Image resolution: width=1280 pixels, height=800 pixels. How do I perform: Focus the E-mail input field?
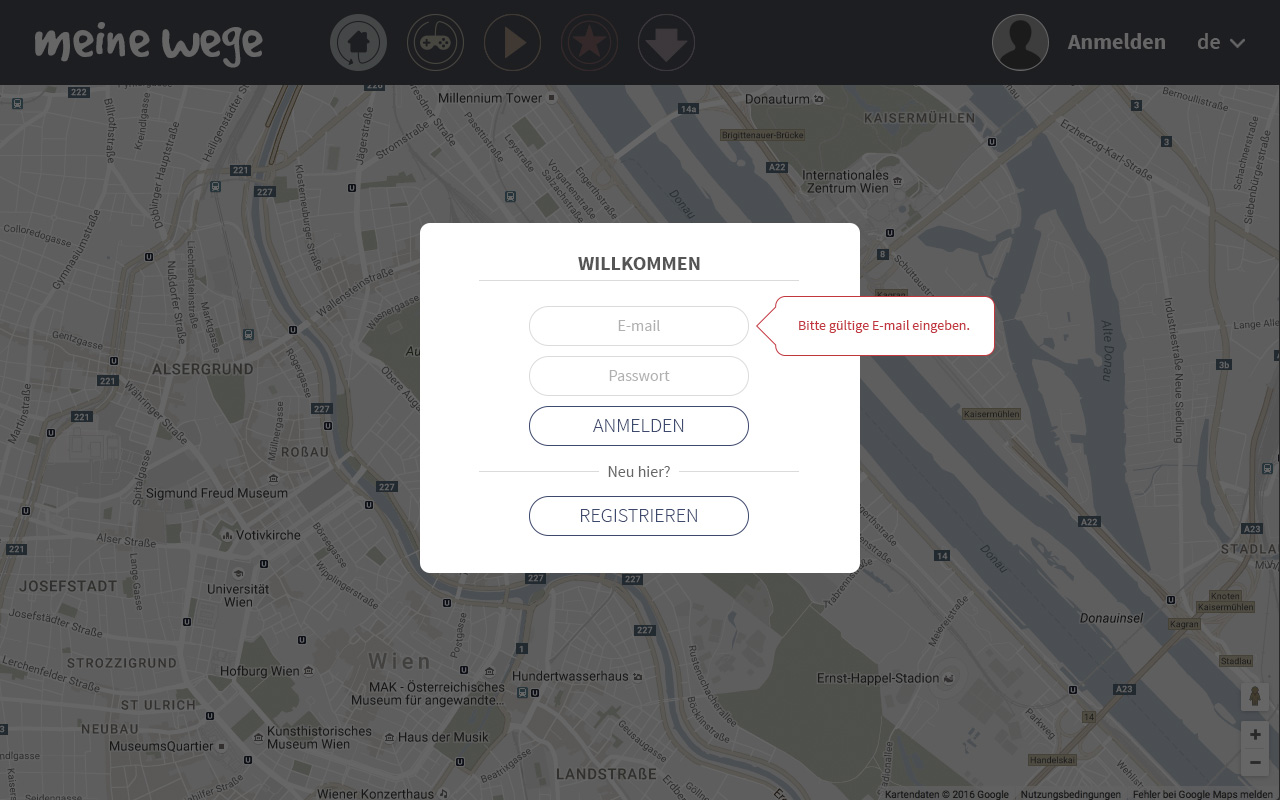tap(639, 326)
